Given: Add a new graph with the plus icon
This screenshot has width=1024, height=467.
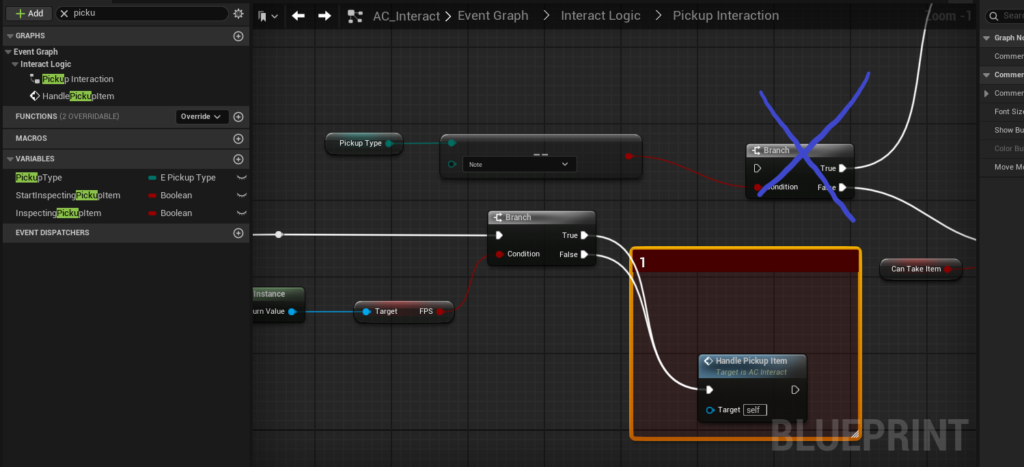Looking at the screenshot, I should tap(238, 36).
